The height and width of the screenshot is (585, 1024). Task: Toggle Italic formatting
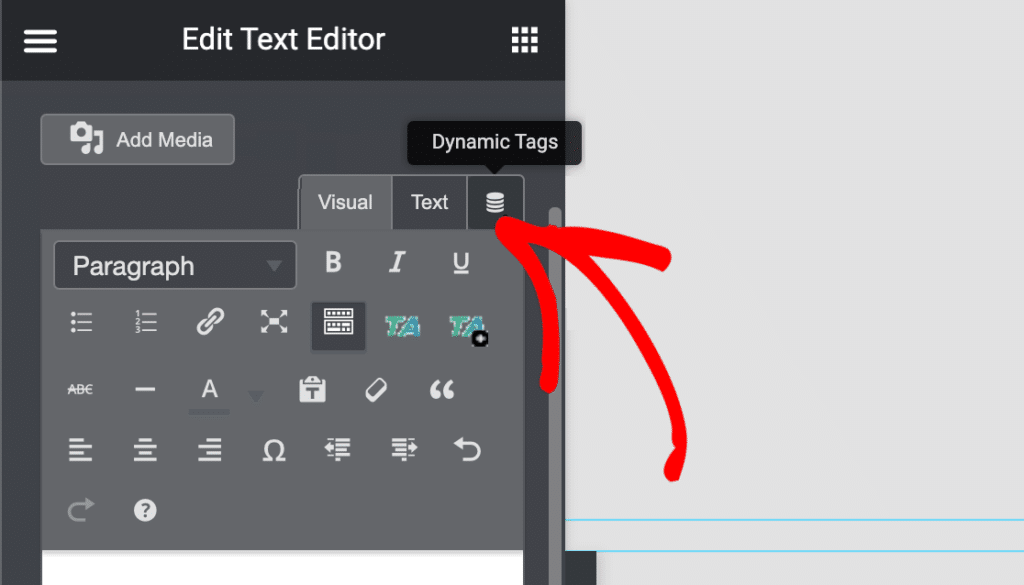(397, 262)
